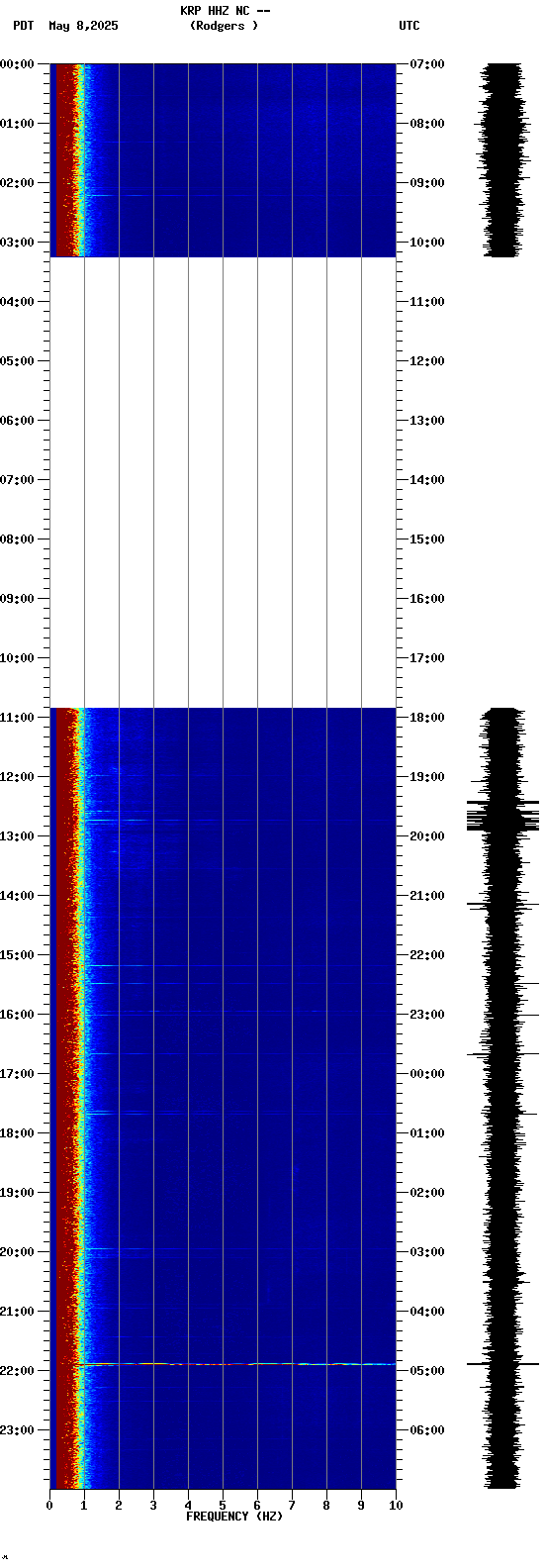Pick the 05:00 label on the UTC axis
This screenshot has width=546, height=1568.
pyautogui.click(x=427, y=1371)
